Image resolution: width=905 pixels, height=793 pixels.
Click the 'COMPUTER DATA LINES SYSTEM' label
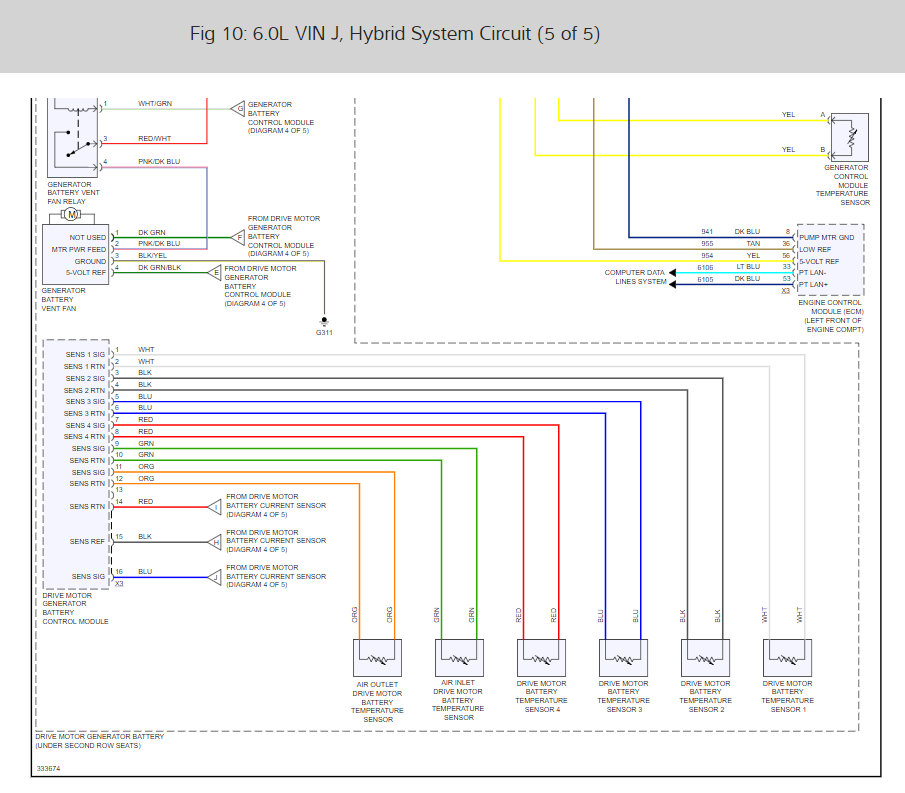635,277
